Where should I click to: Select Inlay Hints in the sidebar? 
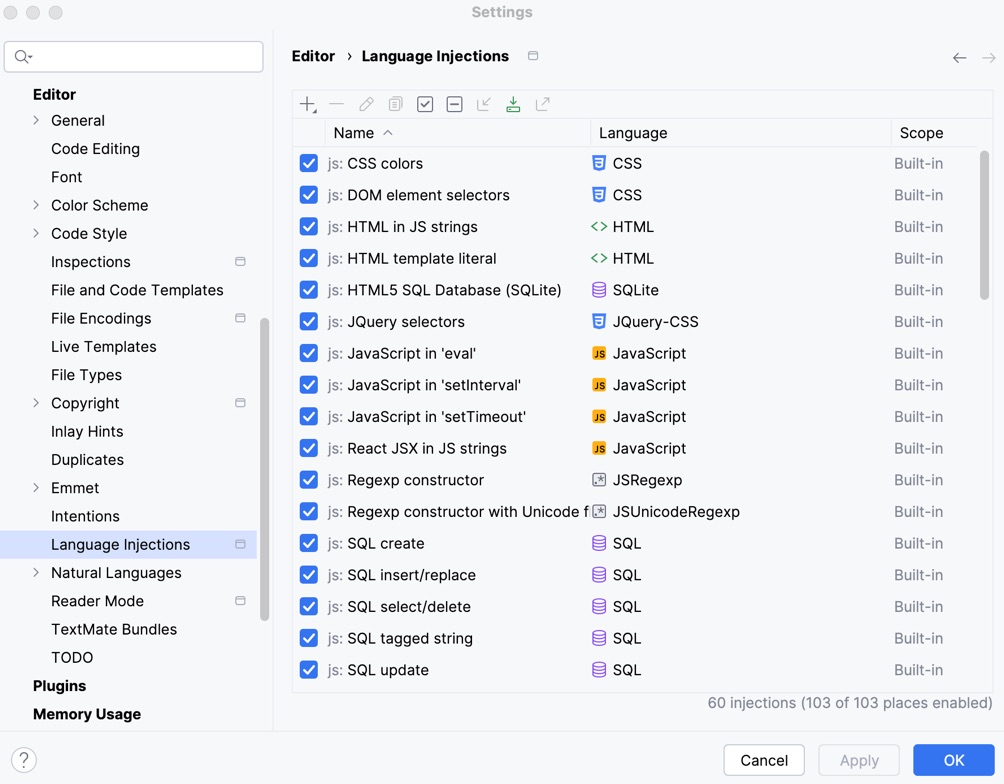pyautogui.click(x=87, y=431)
